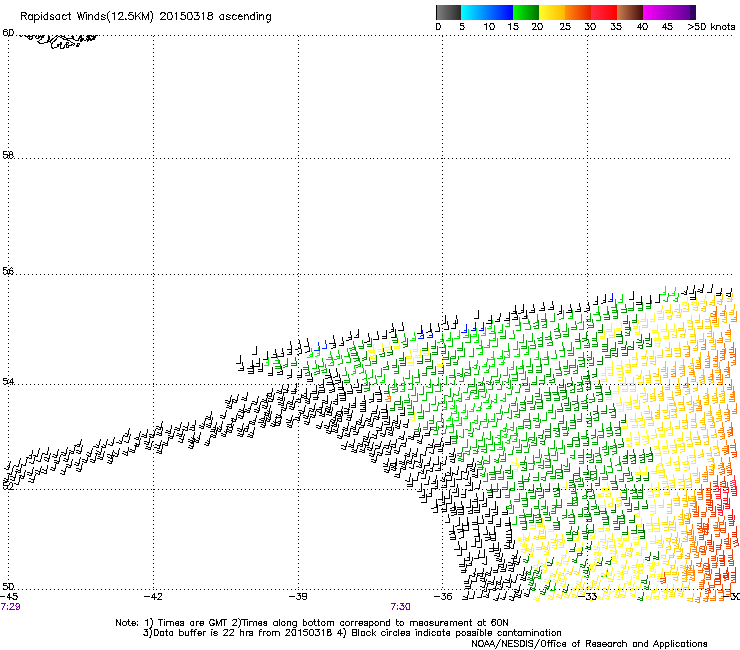Click the title text 'Rapidscat Winds(12.5KM) 20150318 ascending'
Viewport: 740px width, 650px height.
(x=146, y=17)
